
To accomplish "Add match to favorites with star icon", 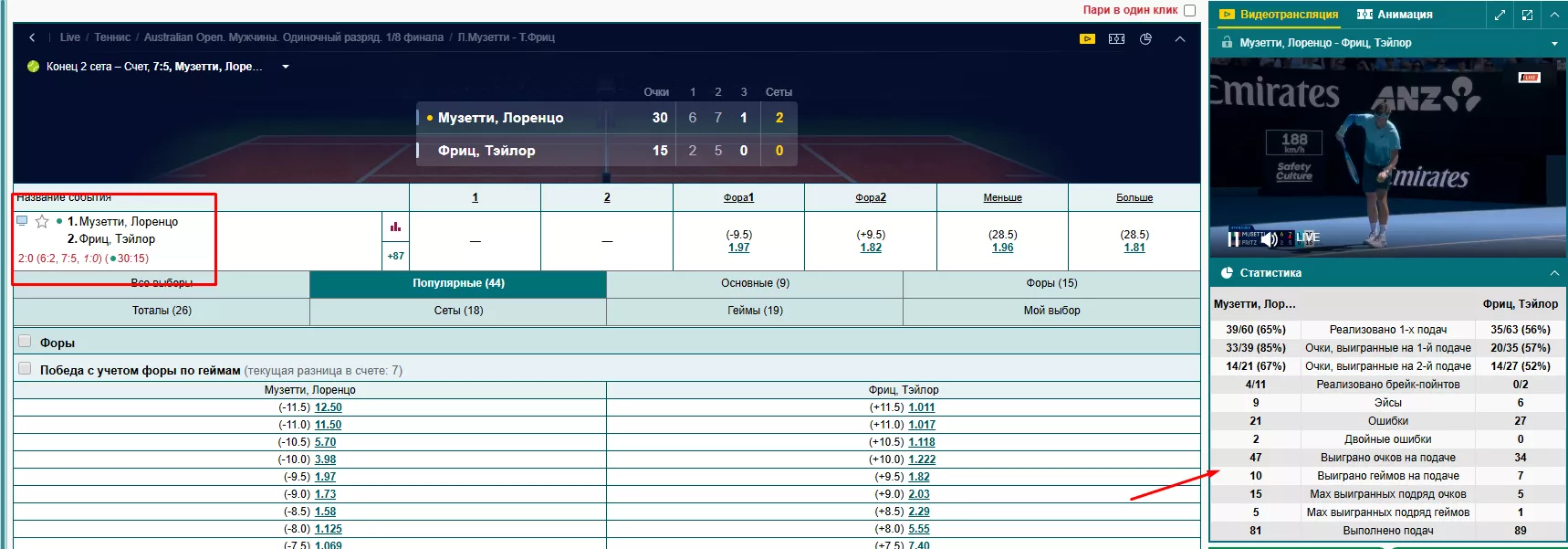I will 42,222.
